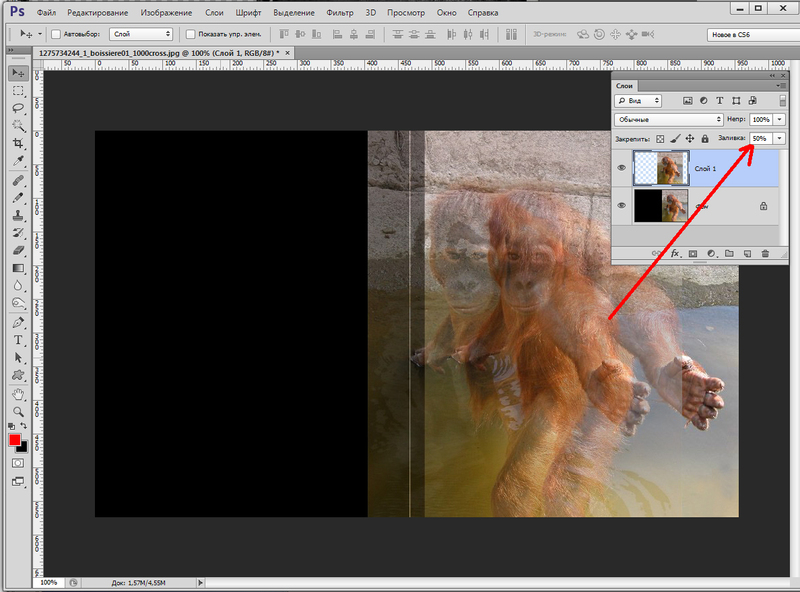
Task: Select the Path Selection tool
Action: 18,358
